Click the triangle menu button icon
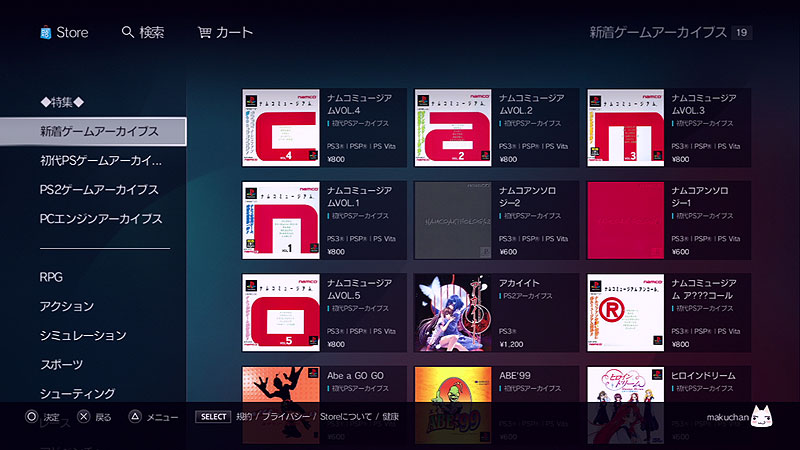The width and height of the screenshot is (800, 450). click(x=135, y=417)
